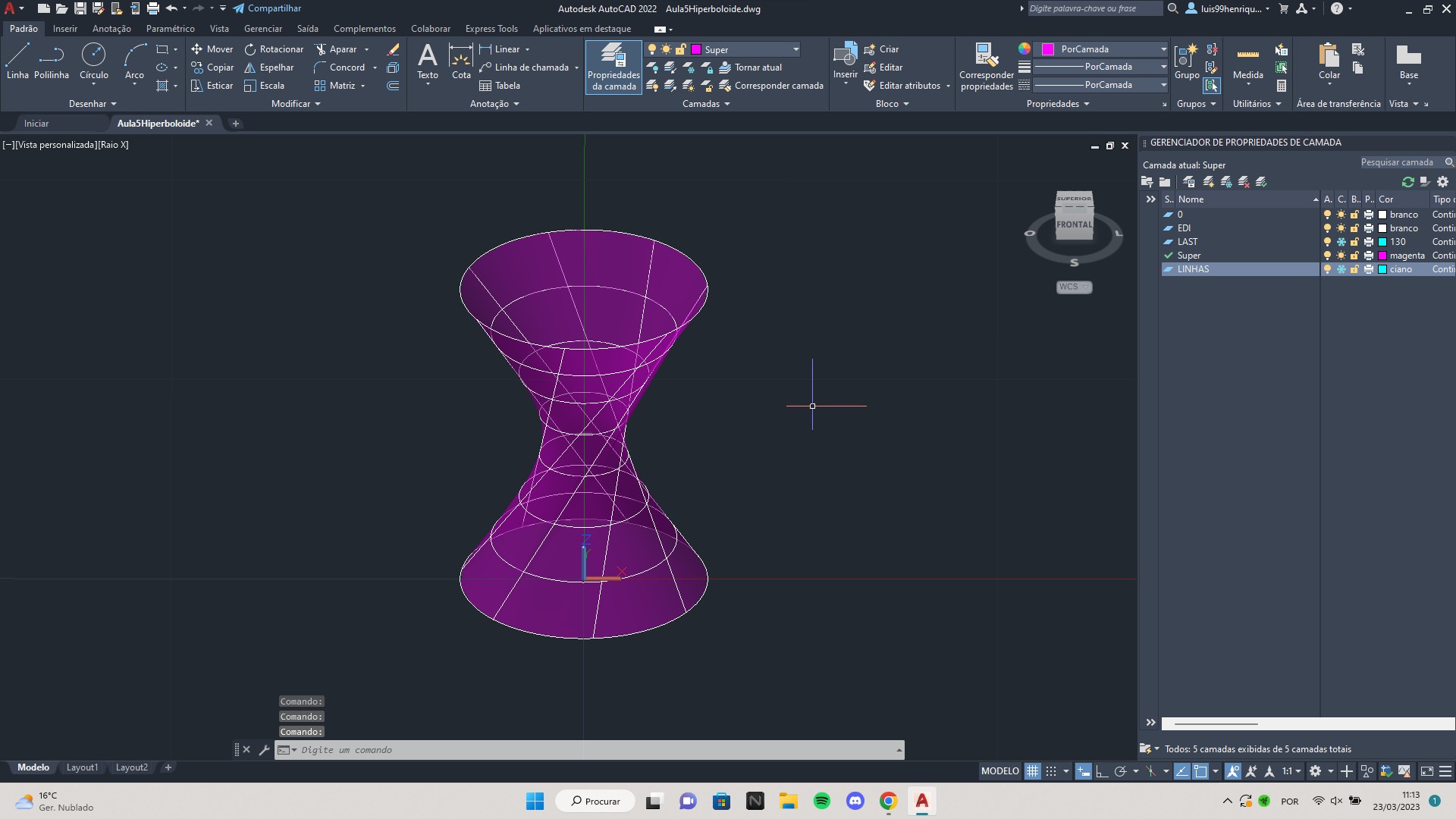Toggle visibility of Super layer
This screenshot has width=1456, height=819.
pos(1326,255)
